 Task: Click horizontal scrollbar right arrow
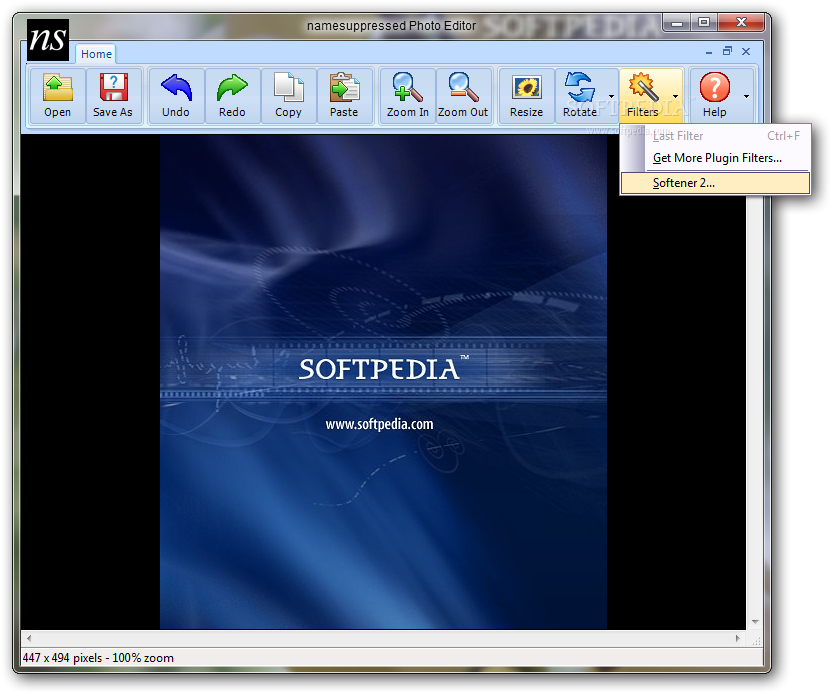click(738, 638)
